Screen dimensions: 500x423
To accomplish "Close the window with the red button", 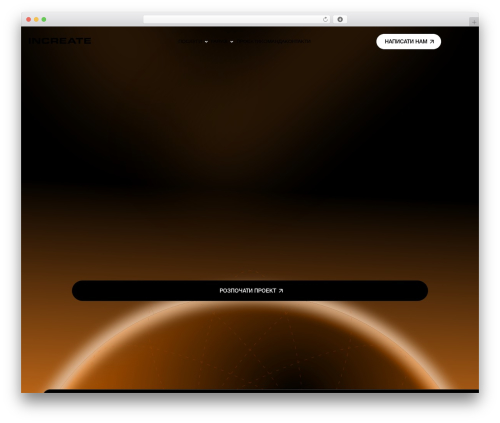I will [29, 20].
